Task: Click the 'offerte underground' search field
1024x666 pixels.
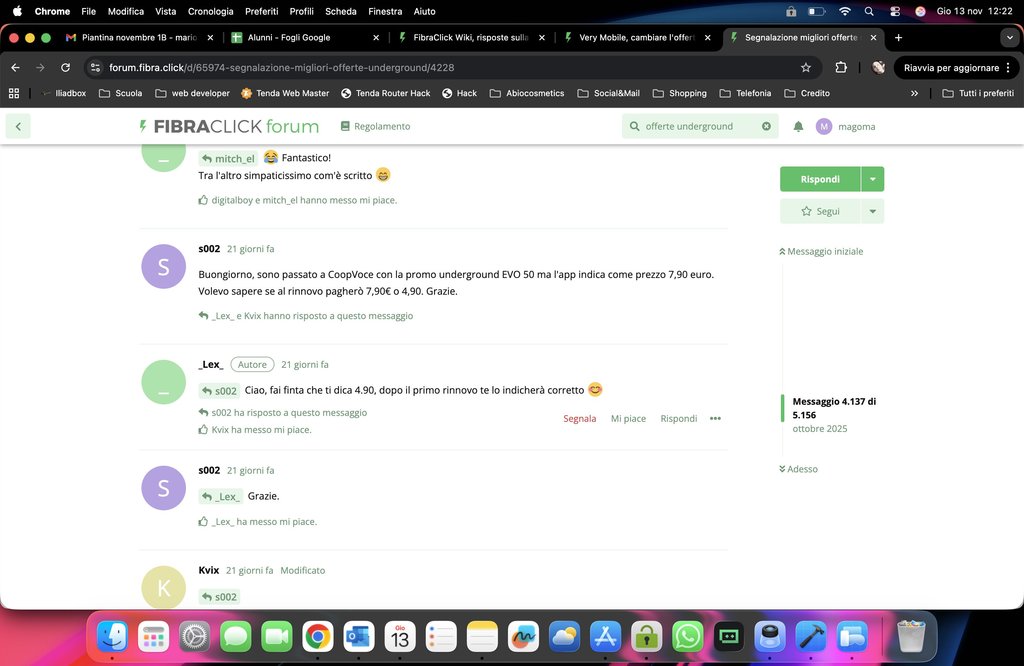Action: pyautogui.click(x=699, y=126)
